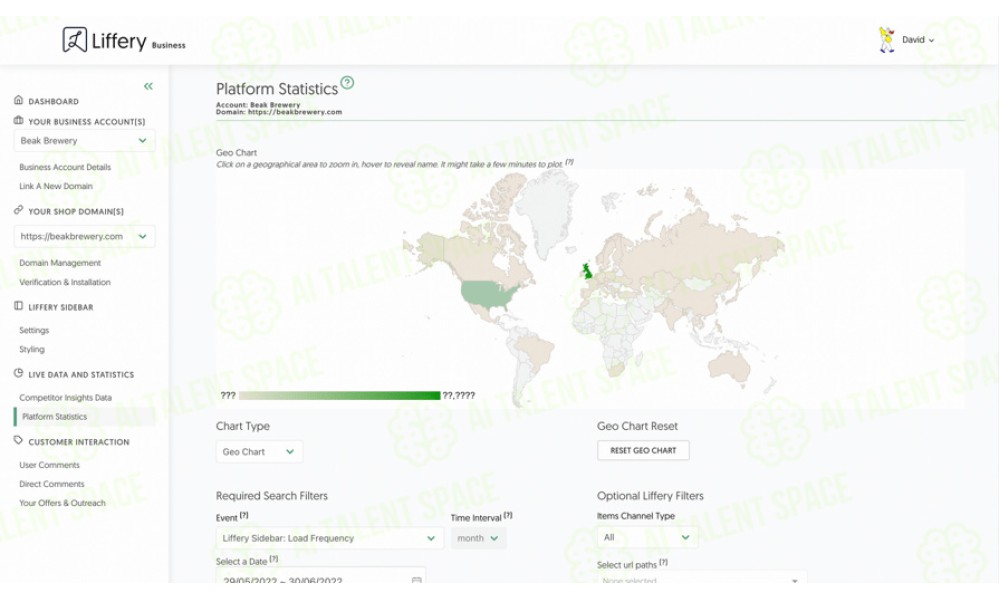Click the Time Interval help tooltip marker
The width and height of the screenshot is (1000, 600).
508,515
